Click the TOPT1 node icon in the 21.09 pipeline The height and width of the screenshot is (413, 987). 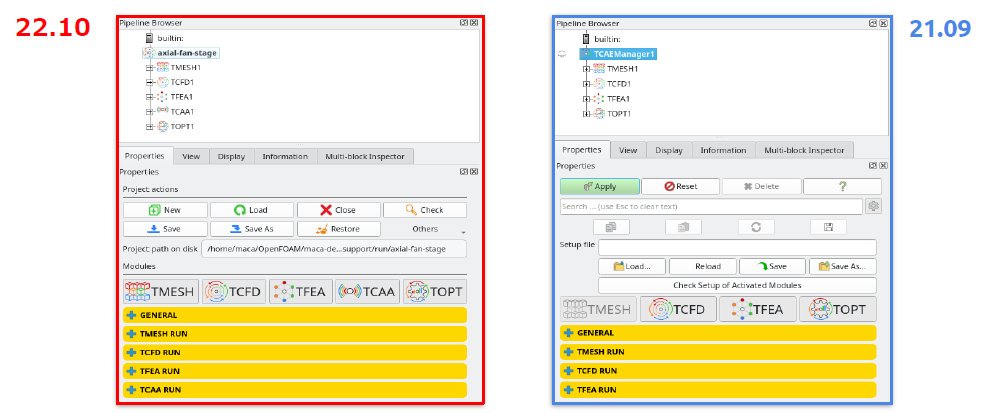point(600,113)
